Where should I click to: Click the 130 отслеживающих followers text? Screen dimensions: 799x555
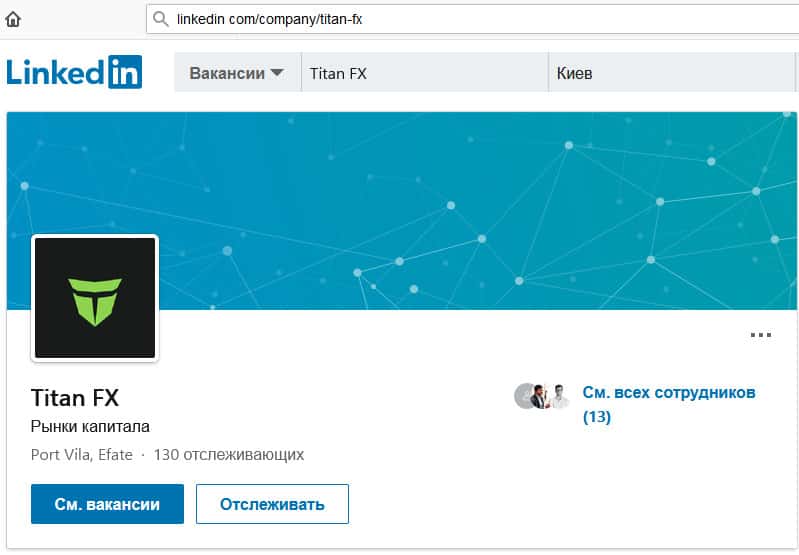click(x=229, y=455)
